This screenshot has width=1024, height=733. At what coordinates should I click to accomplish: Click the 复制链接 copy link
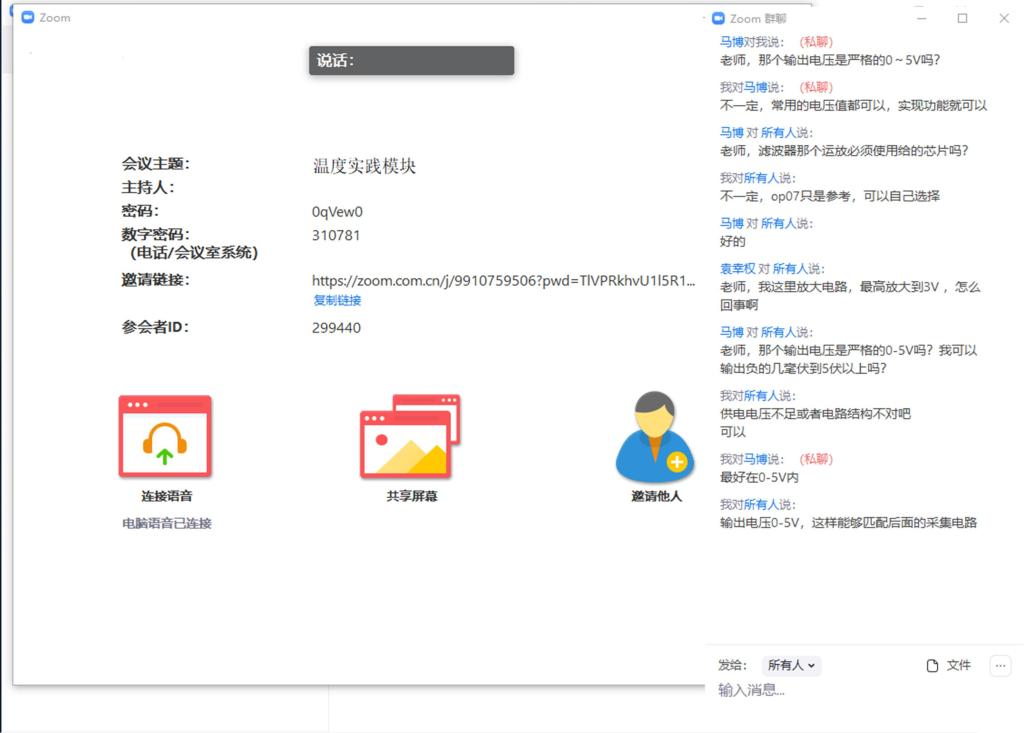[x=334, y=300]
